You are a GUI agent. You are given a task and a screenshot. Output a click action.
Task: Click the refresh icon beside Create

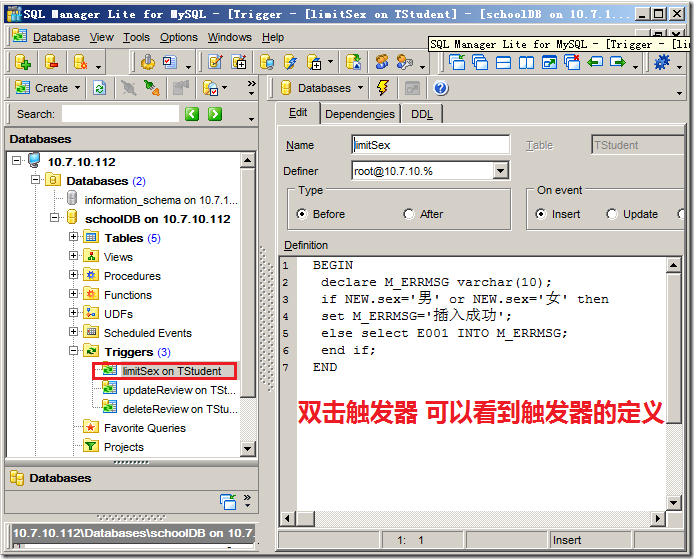click(x=100, y=88)
